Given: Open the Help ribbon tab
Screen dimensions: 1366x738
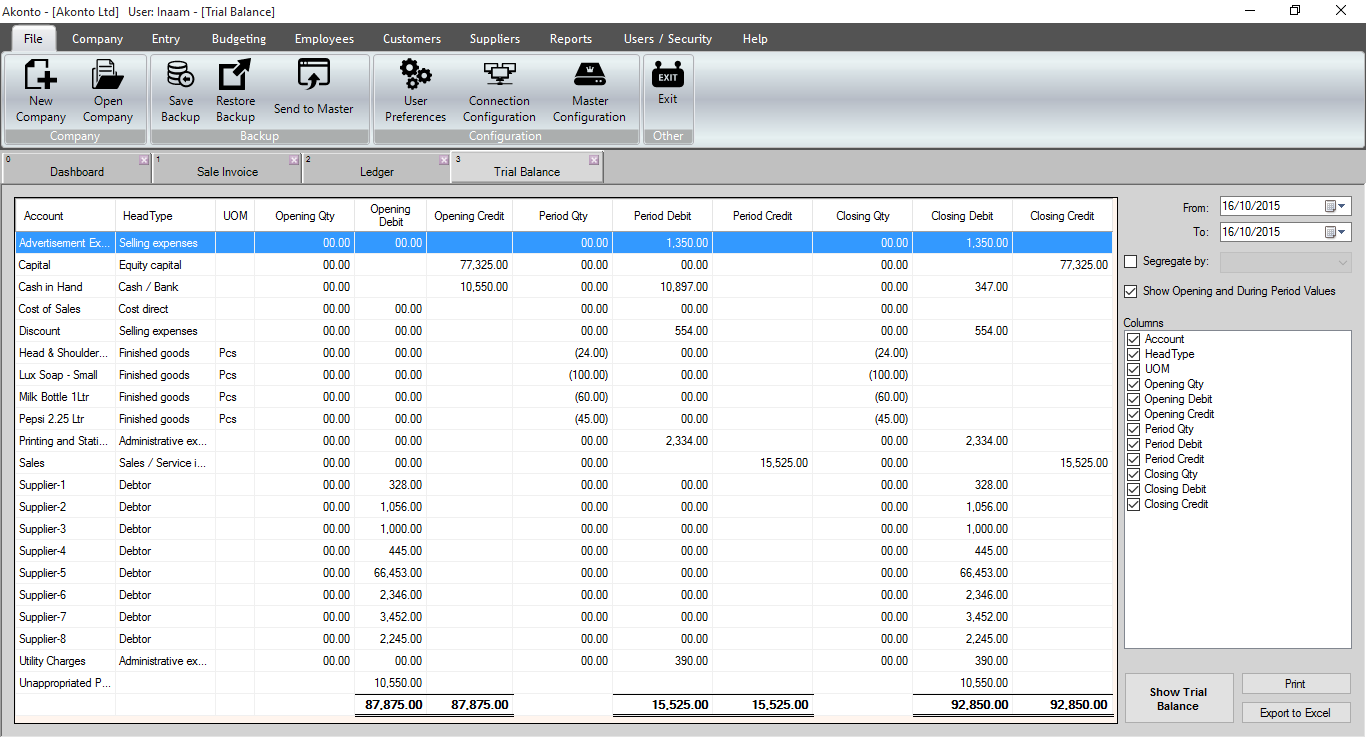Looking at the screenshot, I should point(756,39).
